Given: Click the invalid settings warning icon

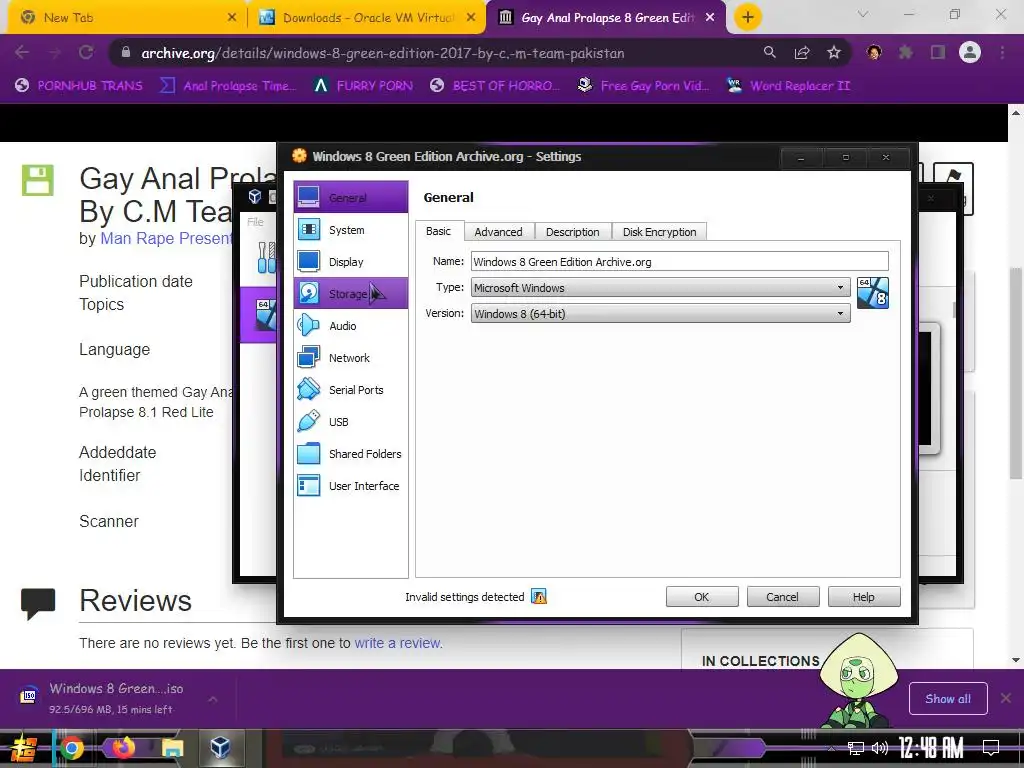Looking at the screenshot, I should click(539, 596).
